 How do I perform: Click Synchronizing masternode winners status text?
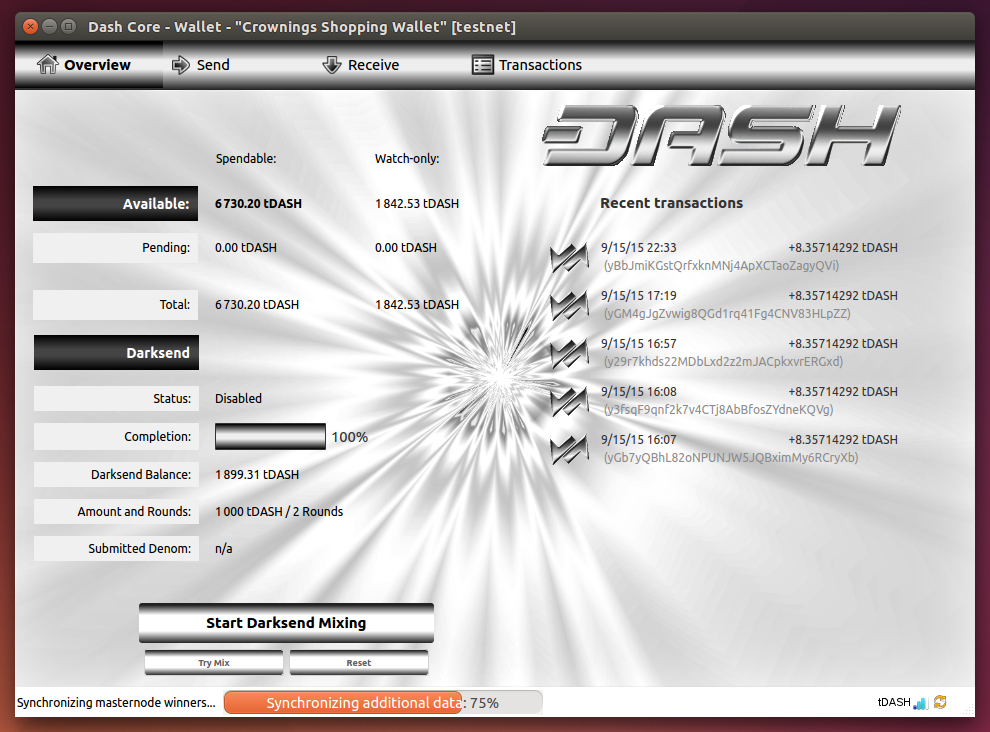point(116,702)
